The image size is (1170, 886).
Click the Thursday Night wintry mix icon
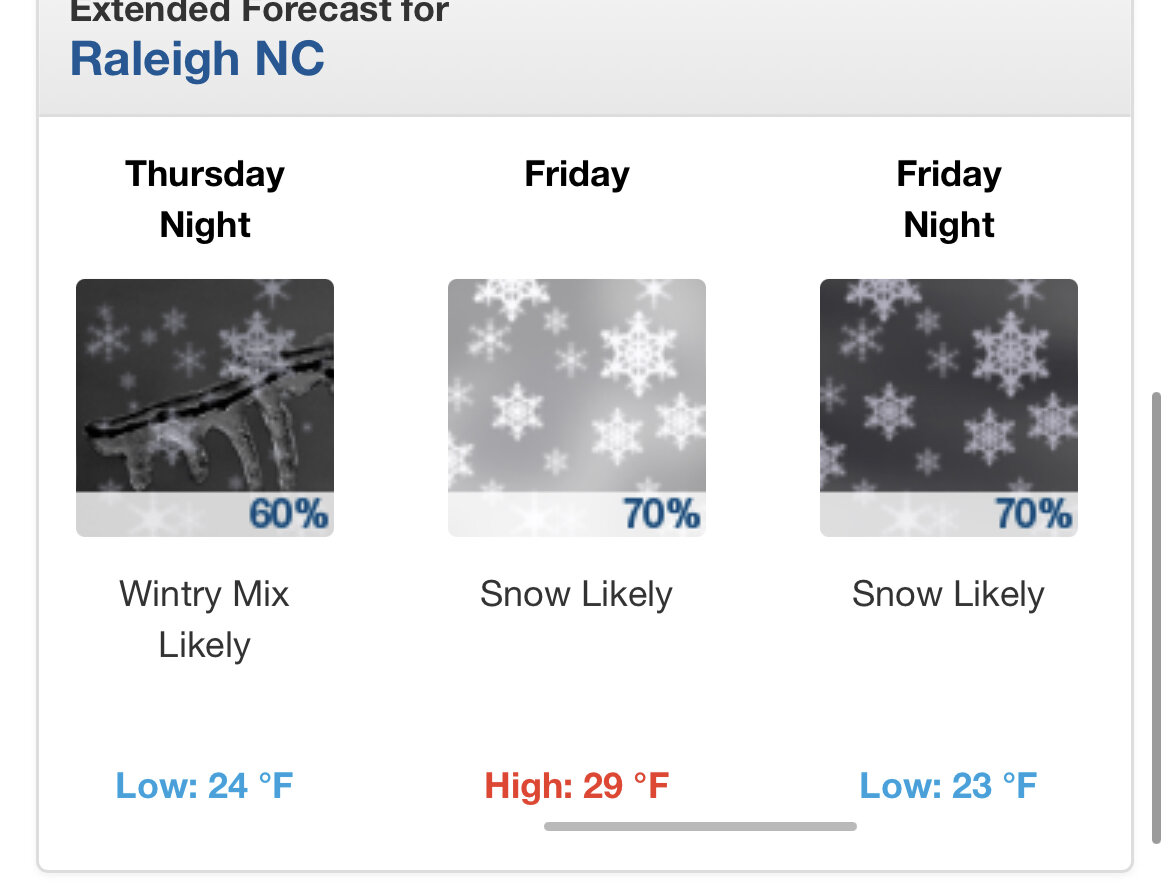(x=204, y=408)
